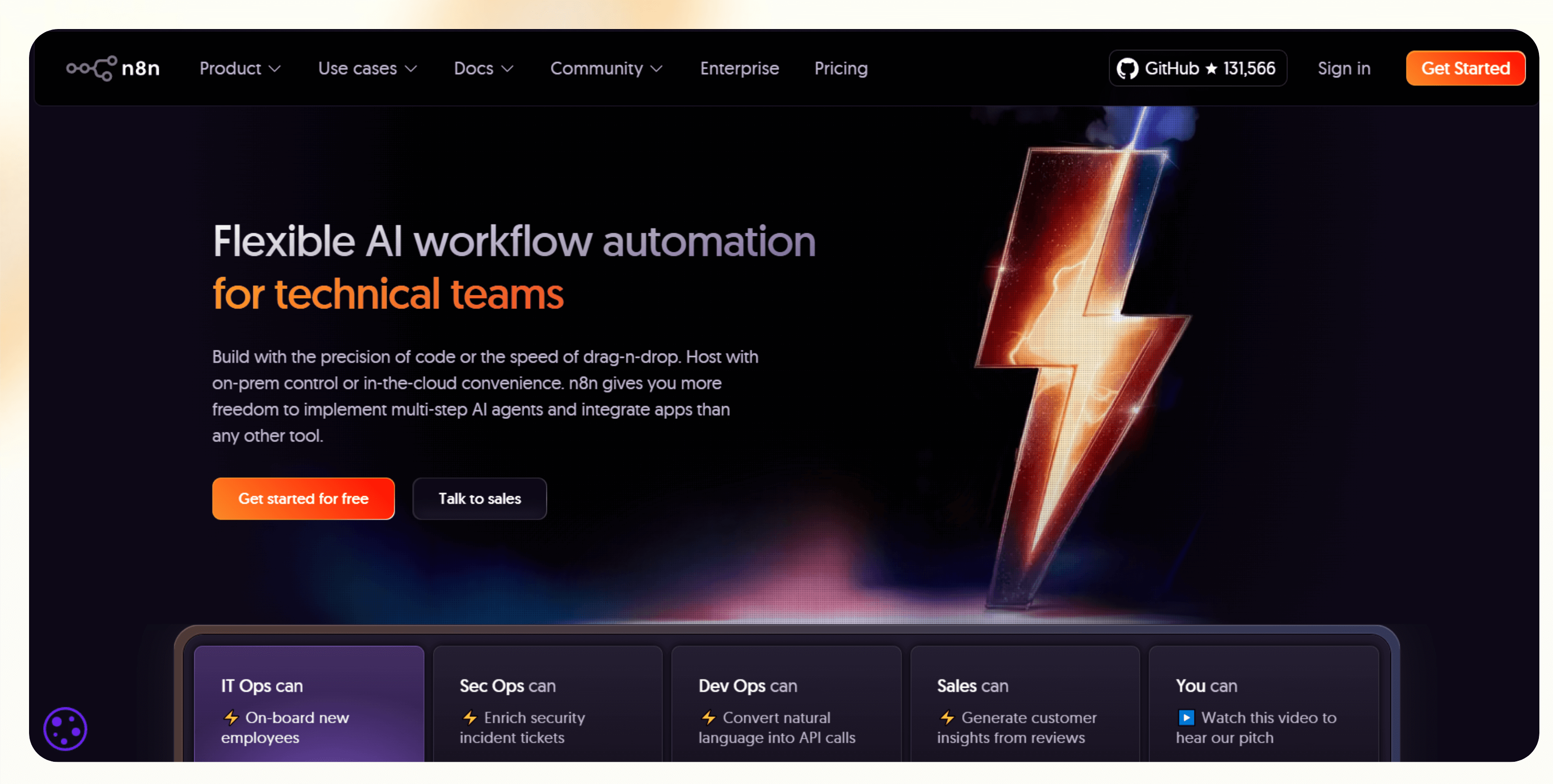Click the Get started for free button
This screenshot has height=784, width=1553.
tap(303, 498)
